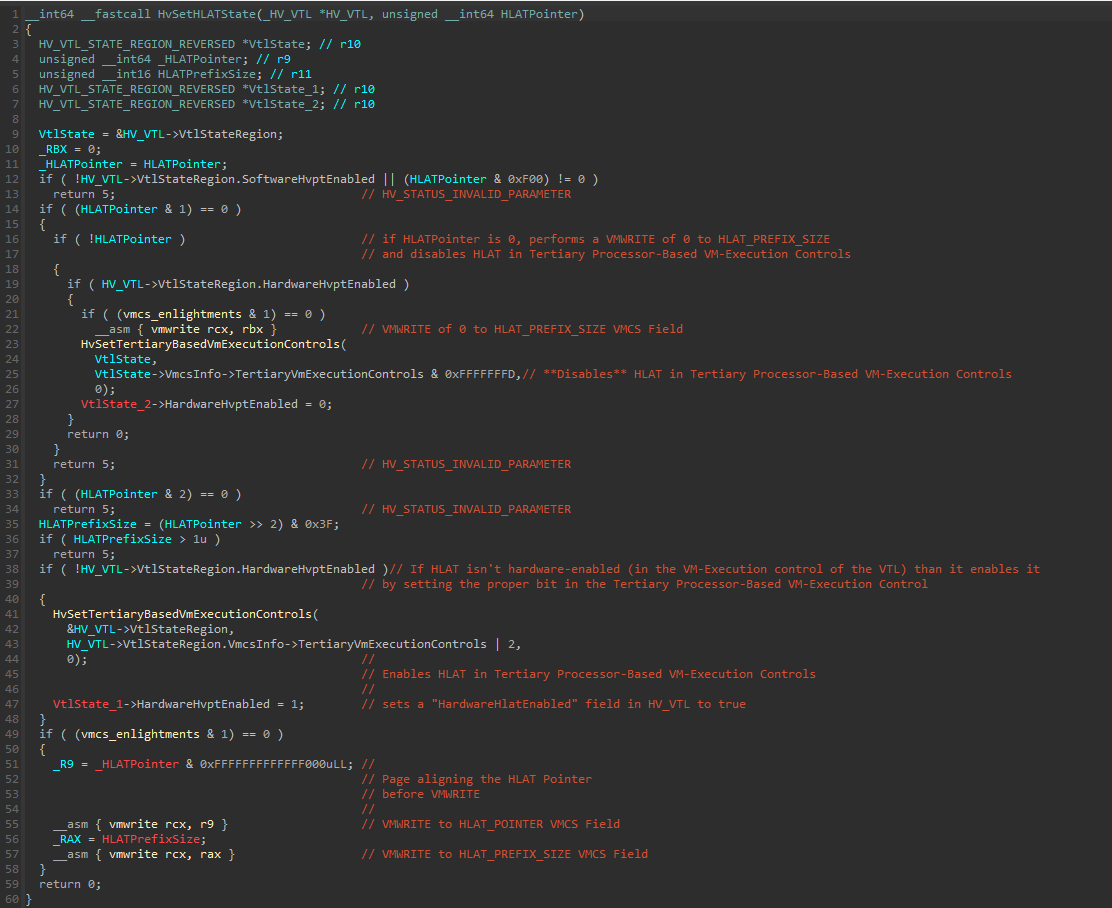Click the 'return 0;' statement on line 29

[x=98, y=434]
